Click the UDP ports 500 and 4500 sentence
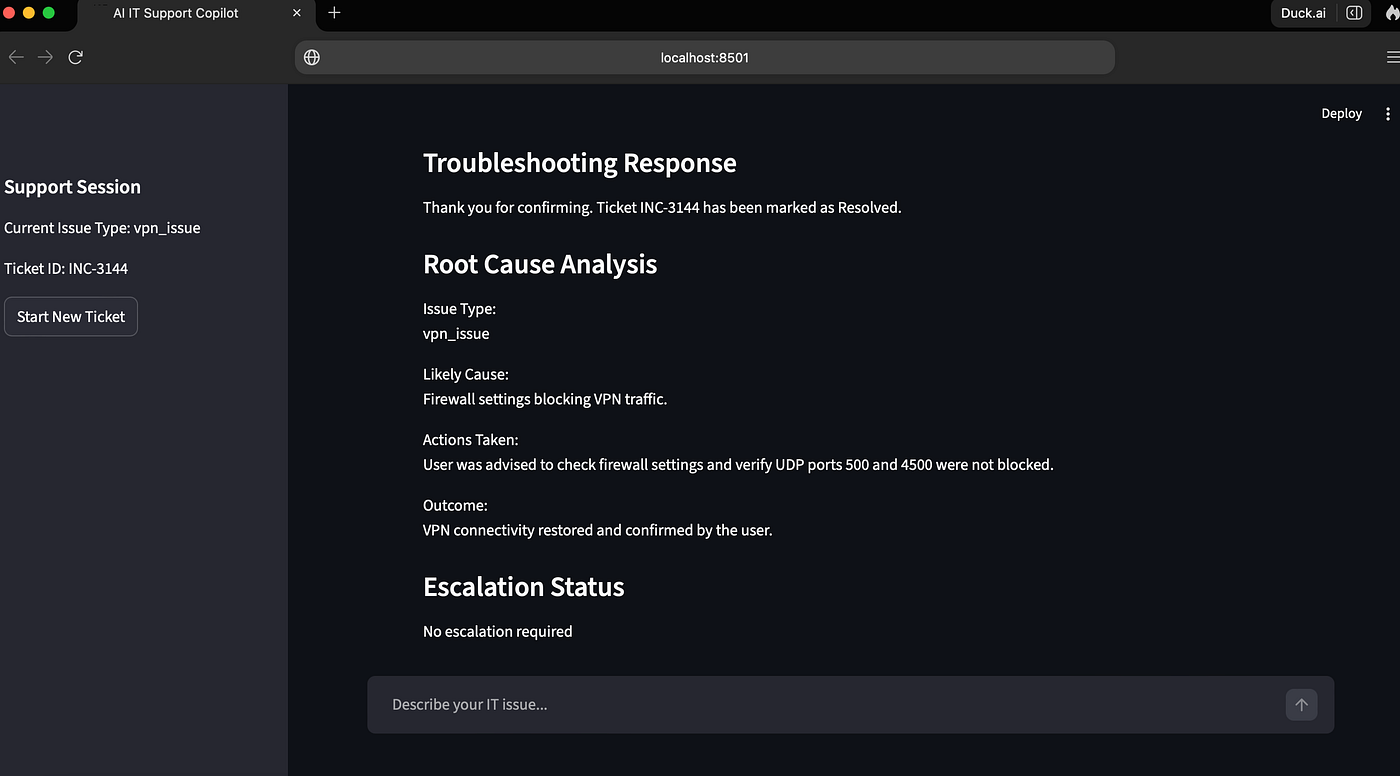The image size is (1400, 776). 738,465
